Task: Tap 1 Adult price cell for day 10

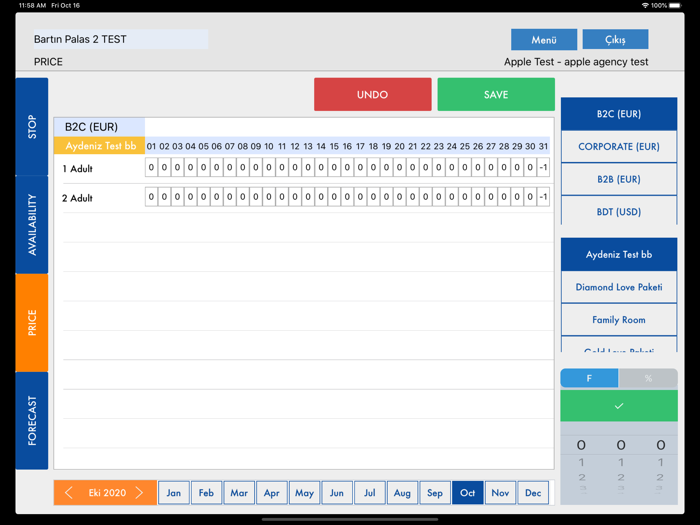Action: pyautogui.click(x=269, y=167)
